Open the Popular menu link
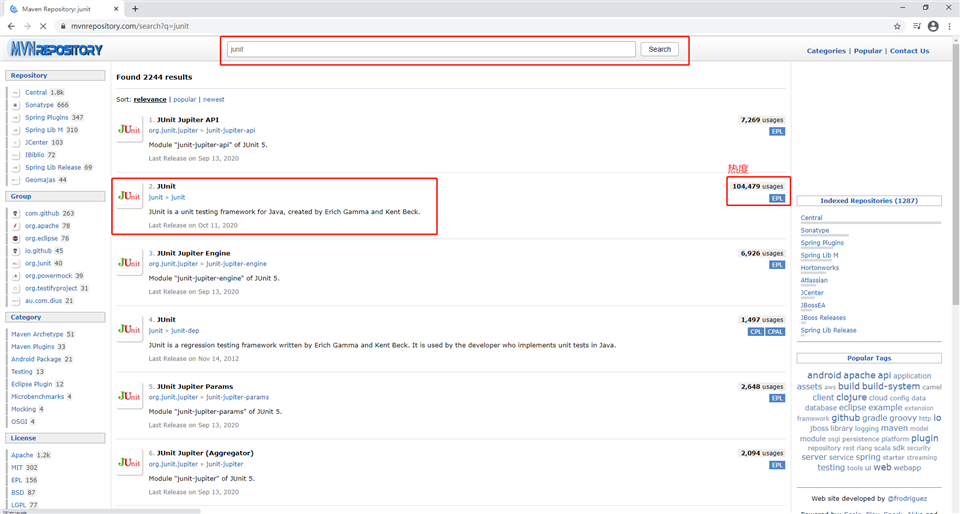Viewport: 960px width, 514px height. (x=868, y=51)
